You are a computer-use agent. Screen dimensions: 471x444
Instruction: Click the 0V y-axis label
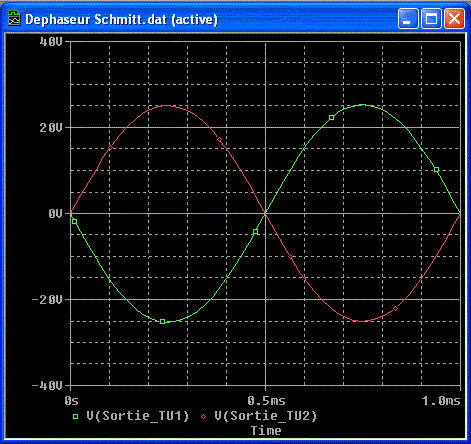[55, 213]
